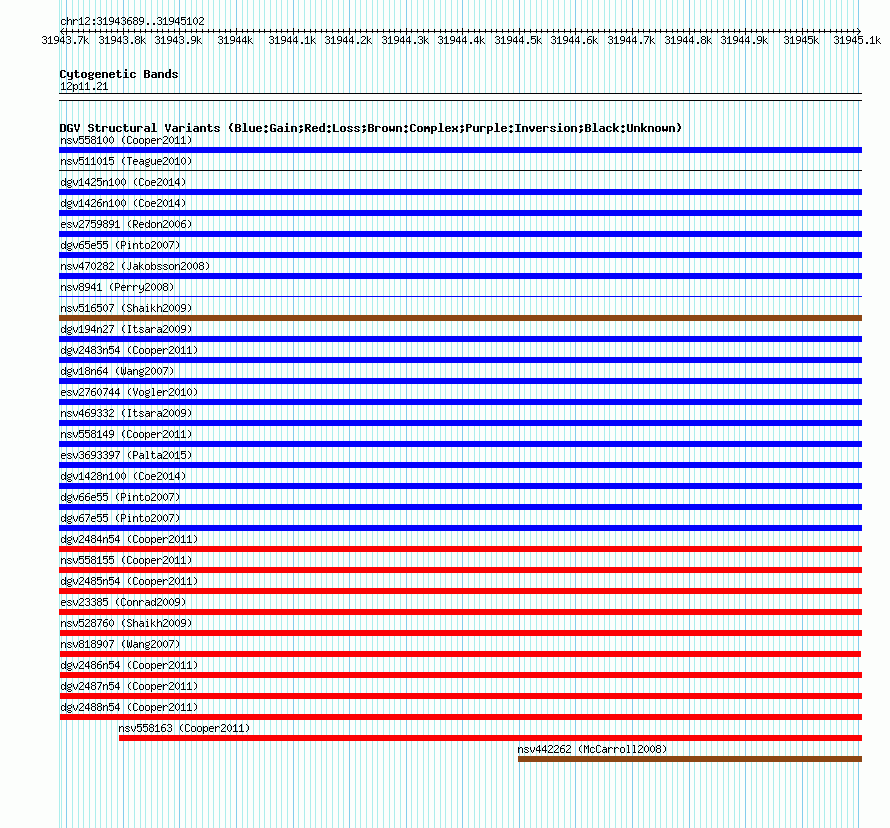
Task: Click the 31944k ruler position
Action: point(235,40)
